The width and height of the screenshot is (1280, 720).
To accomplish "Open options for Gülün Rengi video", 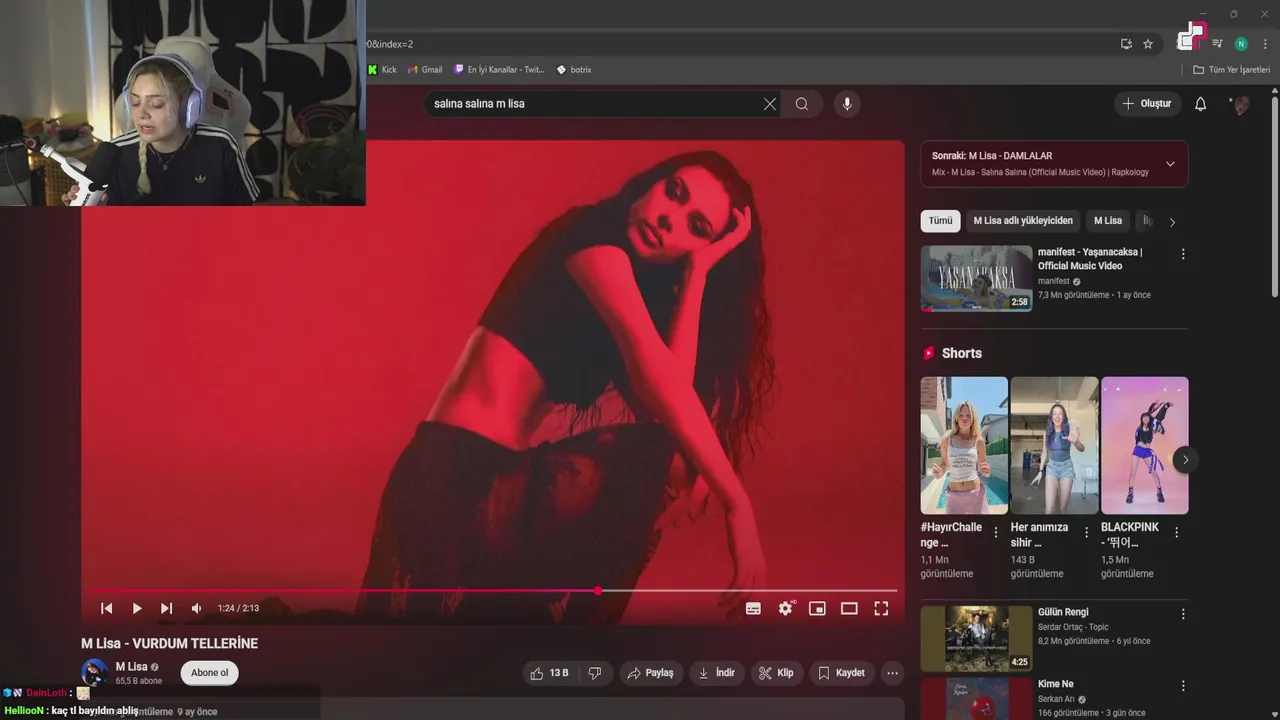I will point(1183,614).
